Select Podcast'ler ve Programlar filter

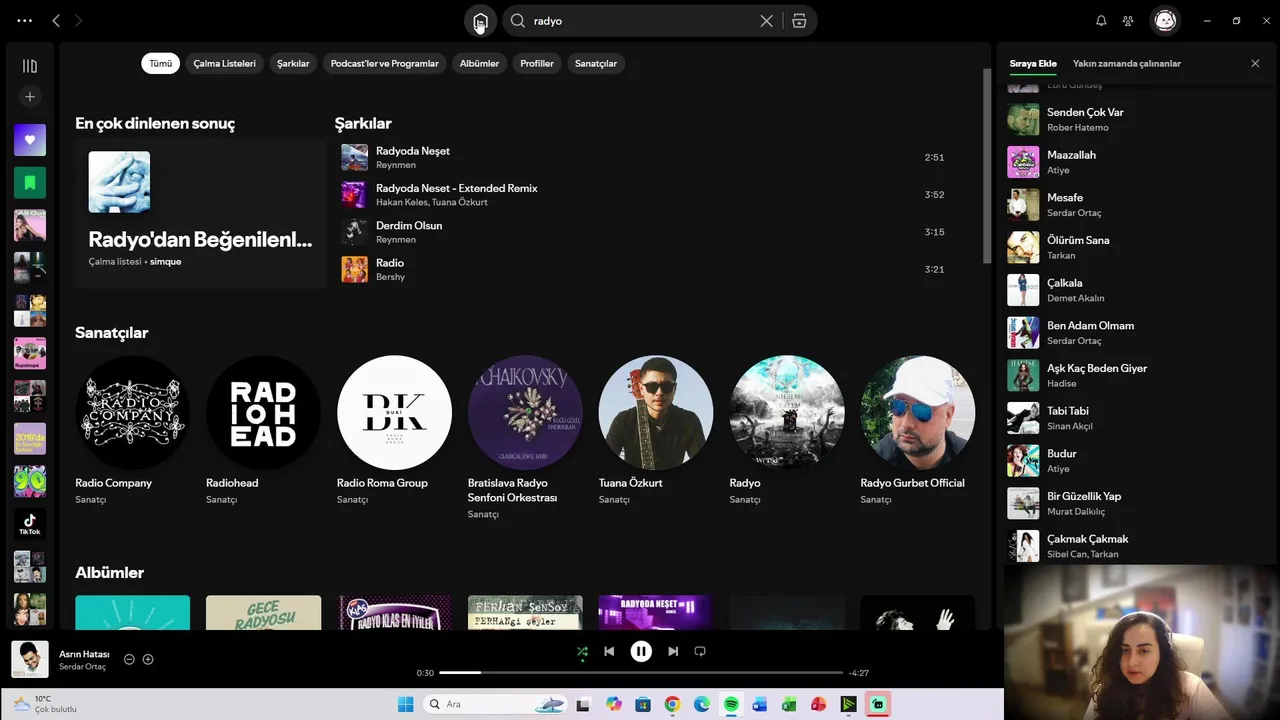click(x=385, y=63)
